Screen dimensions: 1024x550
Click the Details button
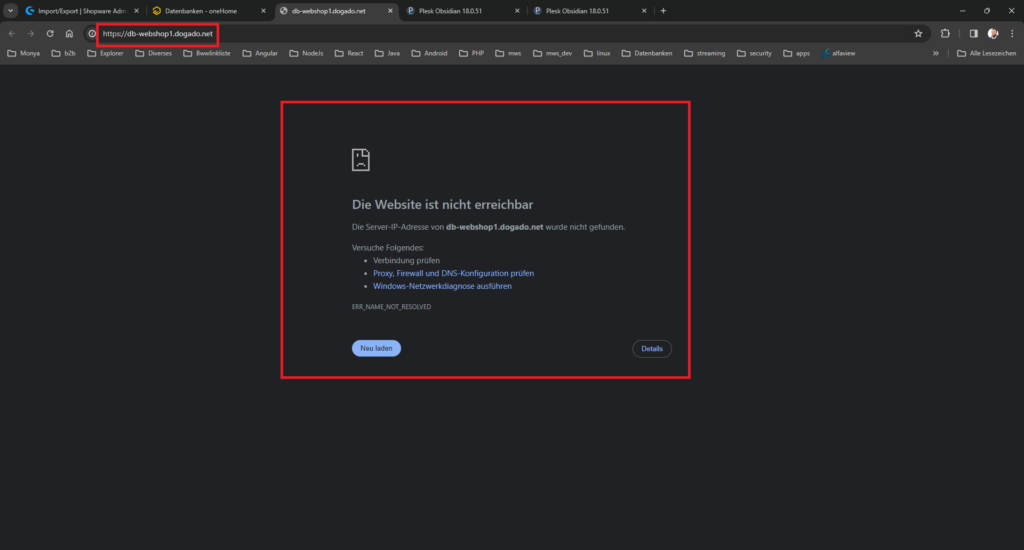pyautogui.click(x=651, y=348)
